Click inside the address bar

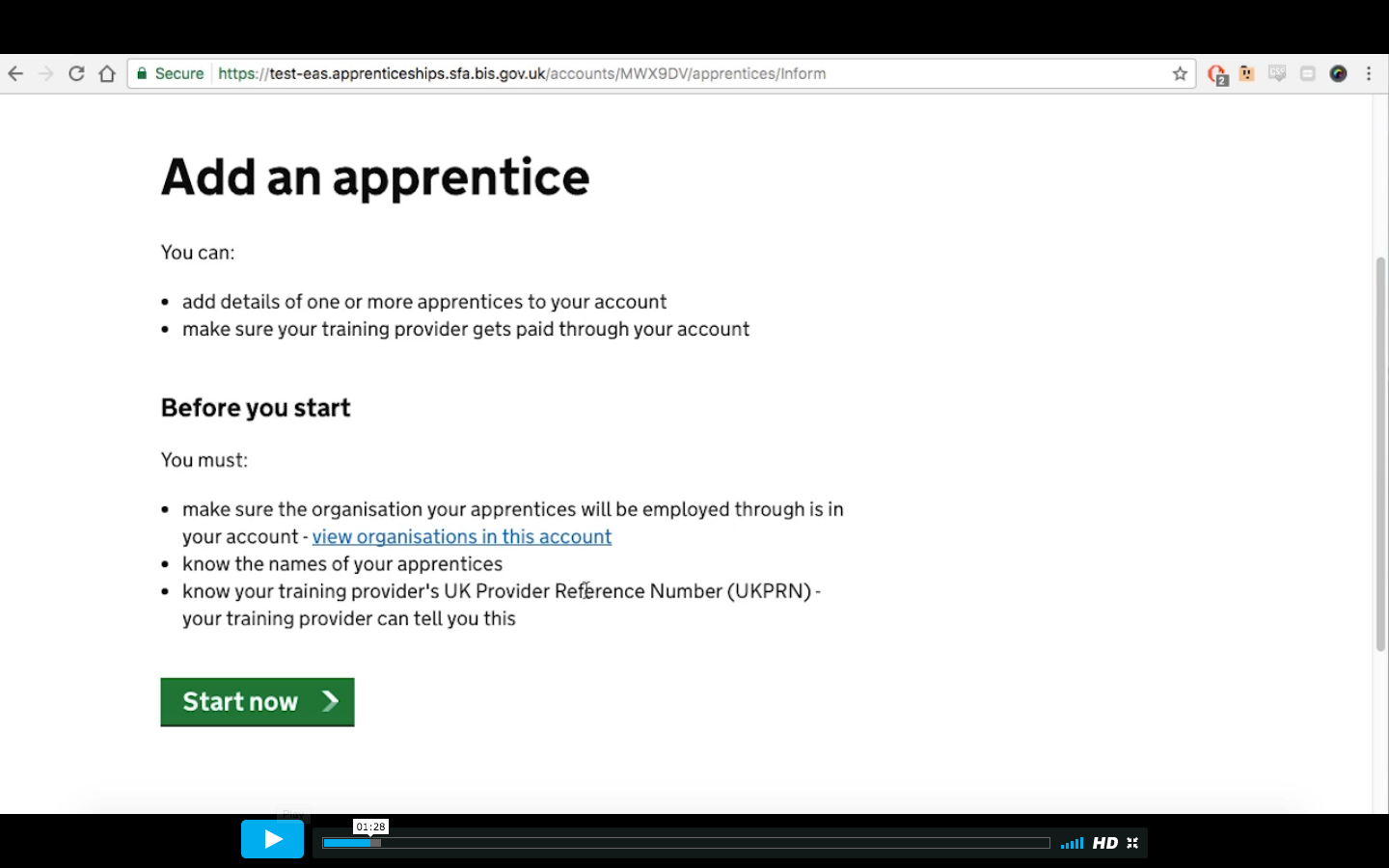(579, 72)
